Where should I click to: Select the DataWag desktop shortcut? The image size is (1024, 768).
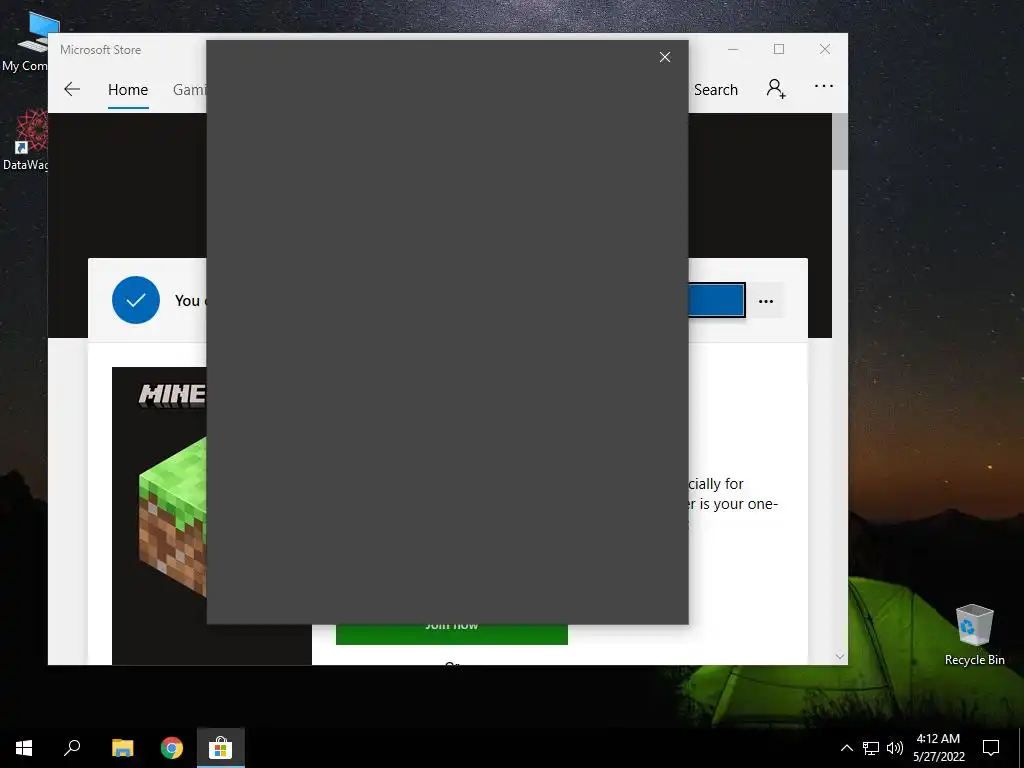[25, 141]
